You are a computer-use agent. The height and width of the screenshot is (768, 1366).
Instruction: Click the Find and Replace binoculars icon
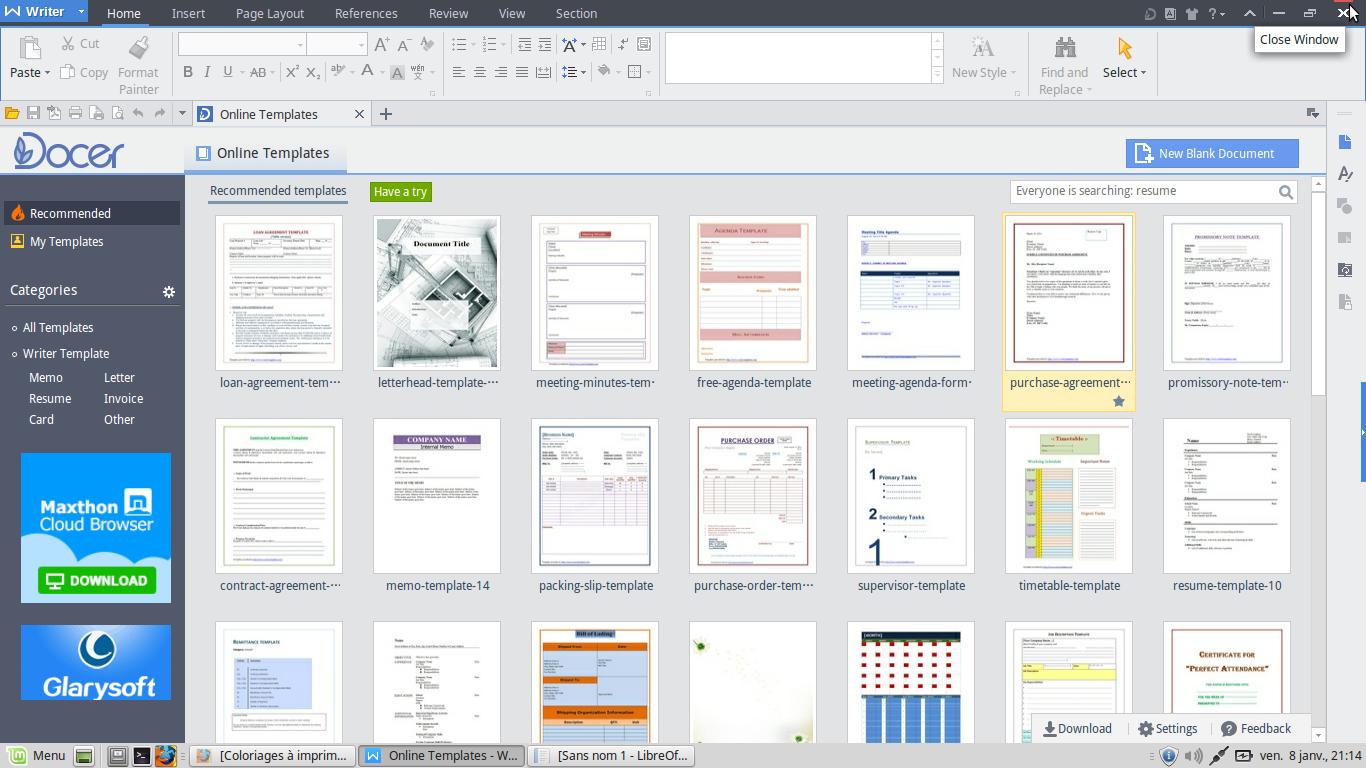[x=1065, y=47]
